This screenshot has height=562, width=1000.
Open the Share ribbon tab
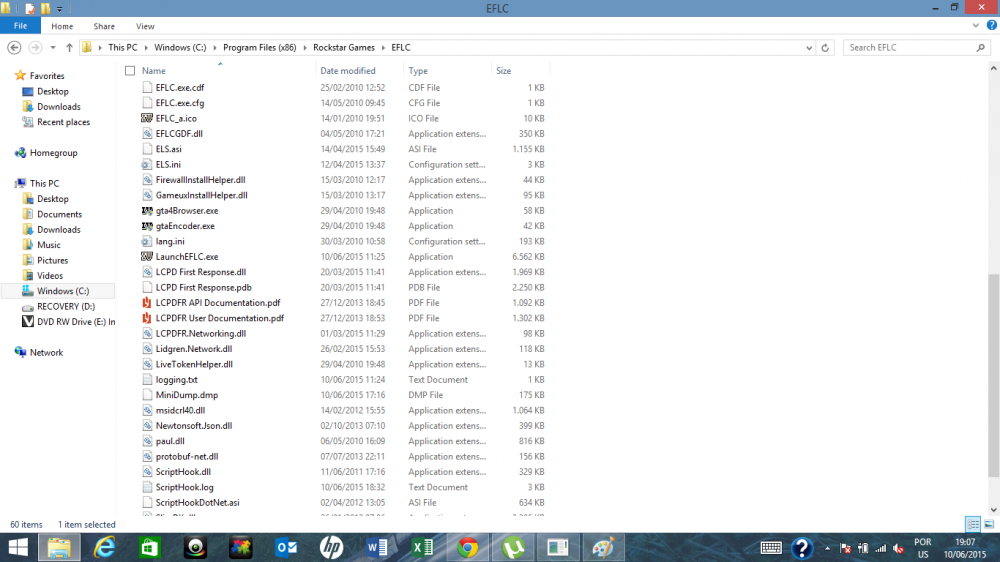(x=104, y=26)
